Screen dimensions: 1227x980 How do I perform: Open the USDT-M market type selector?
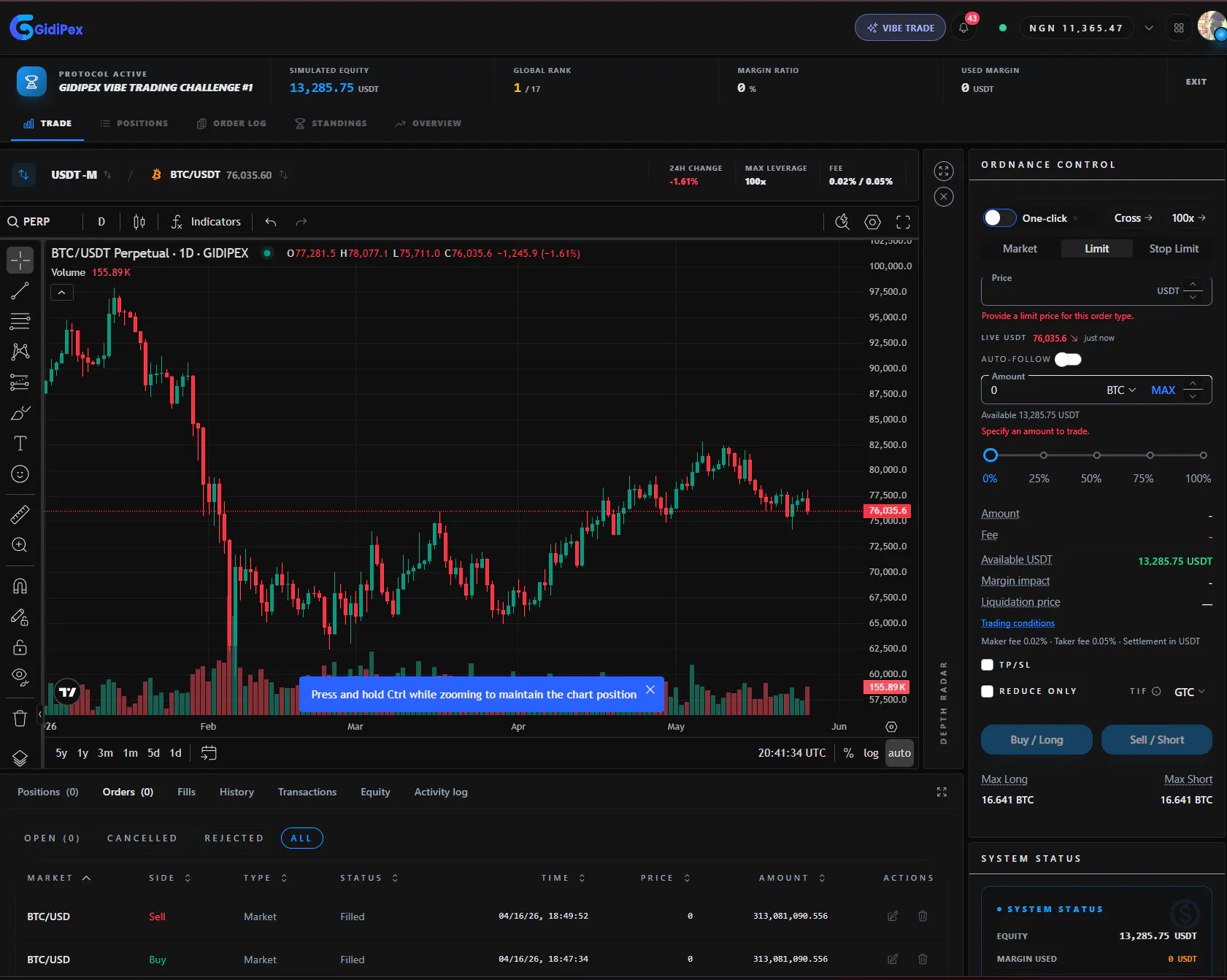click(x=81, y=175)
